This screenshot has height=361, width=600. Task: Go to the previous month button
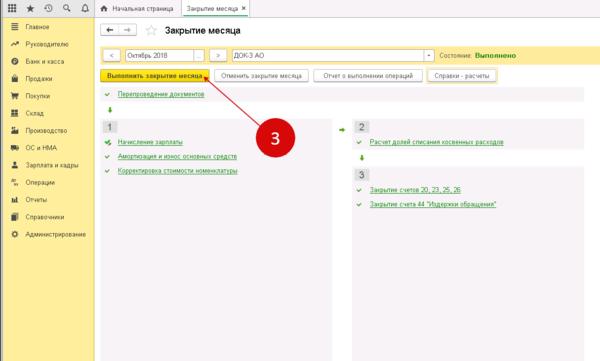[111, 56]
